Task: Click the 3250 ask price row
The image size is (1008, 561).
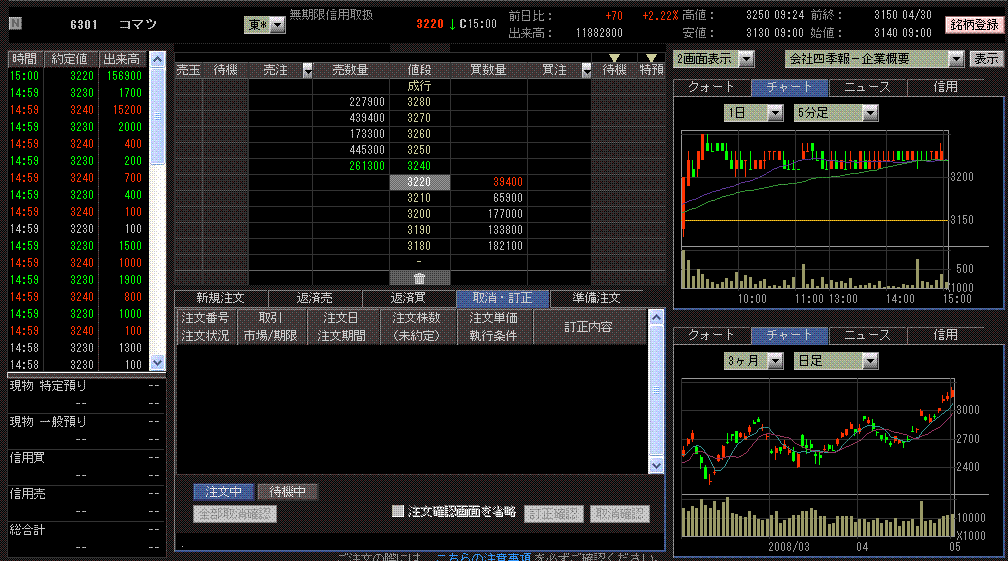Action: (420, 150)
